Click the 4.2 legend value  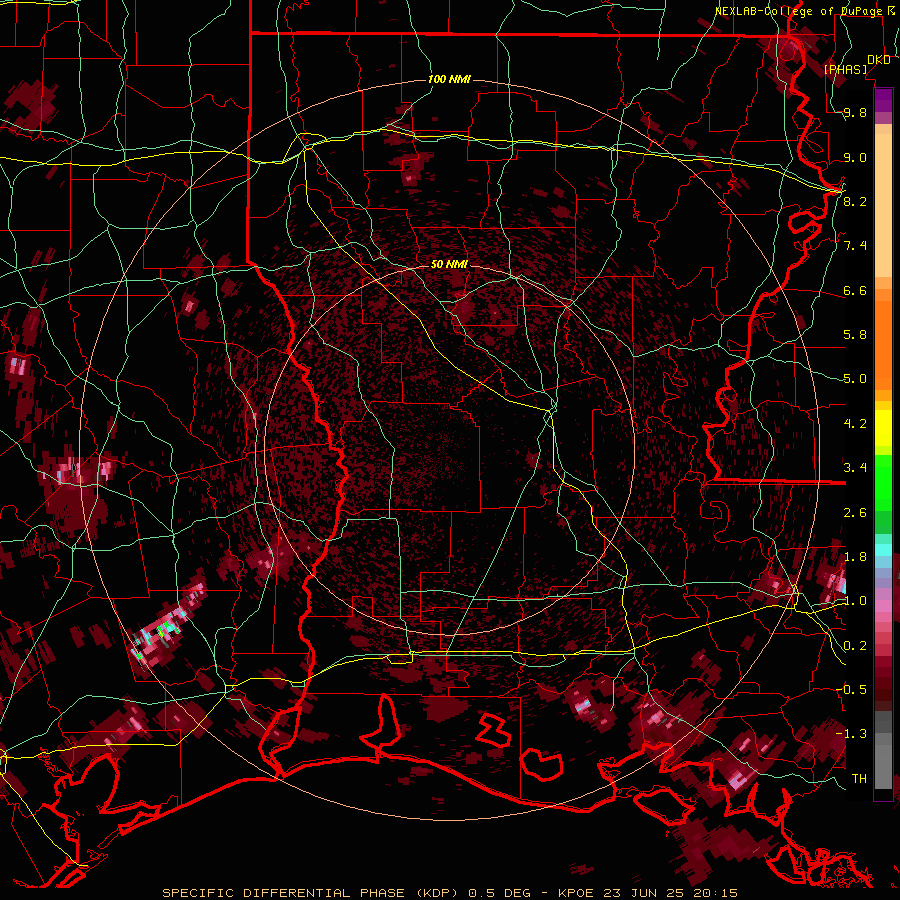[x=855, y=424]
